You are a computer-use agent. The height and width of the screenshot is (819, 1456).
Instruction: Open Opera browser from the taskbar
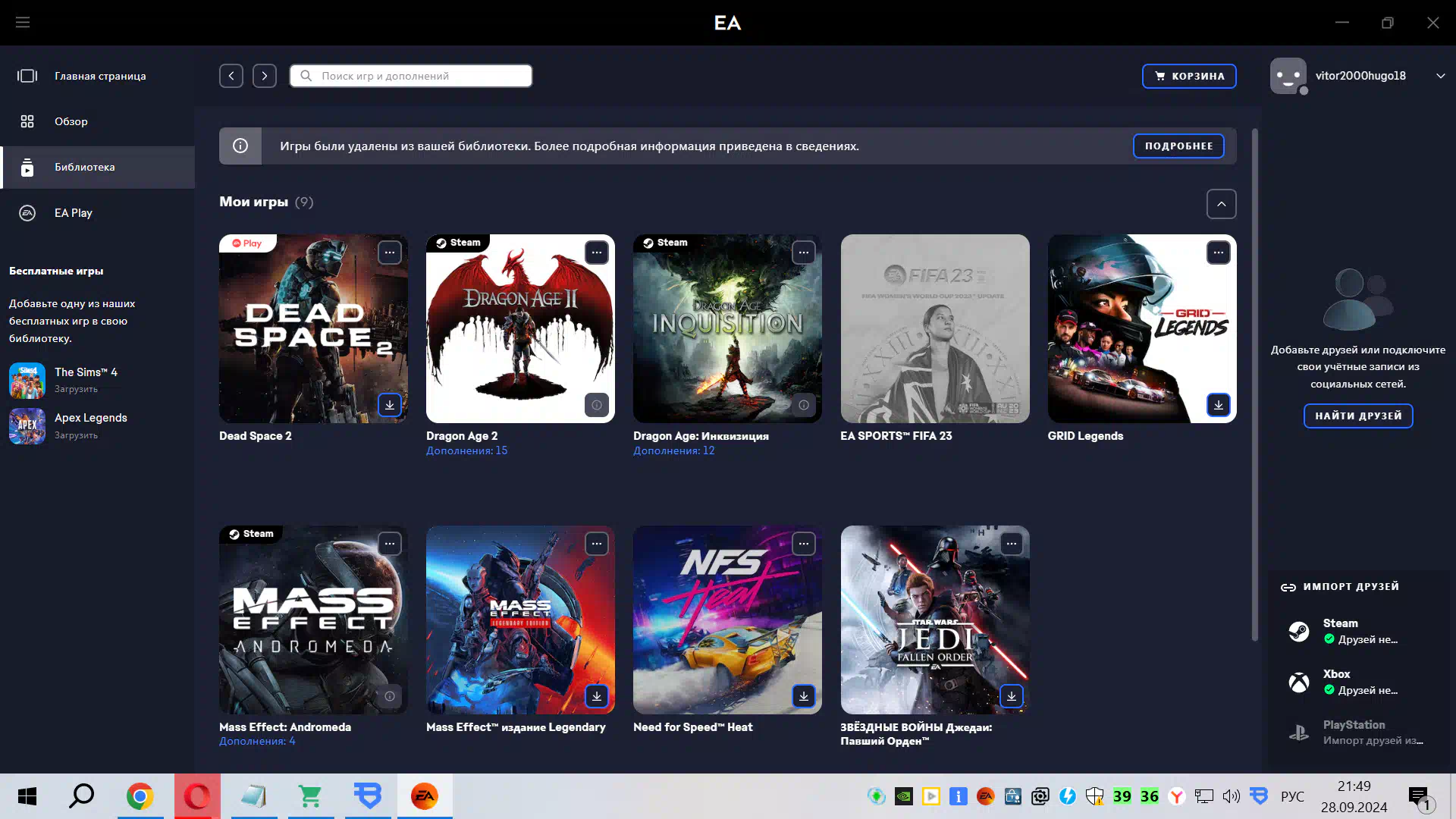click(197, 796)
